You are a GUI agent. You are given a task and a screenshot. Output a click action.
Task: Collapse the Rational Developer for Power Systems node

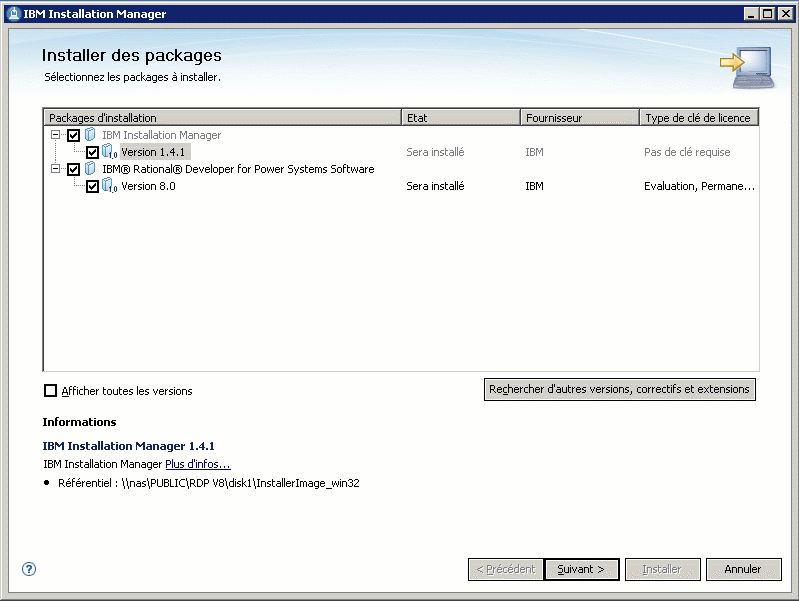click(x=55, y=169)
